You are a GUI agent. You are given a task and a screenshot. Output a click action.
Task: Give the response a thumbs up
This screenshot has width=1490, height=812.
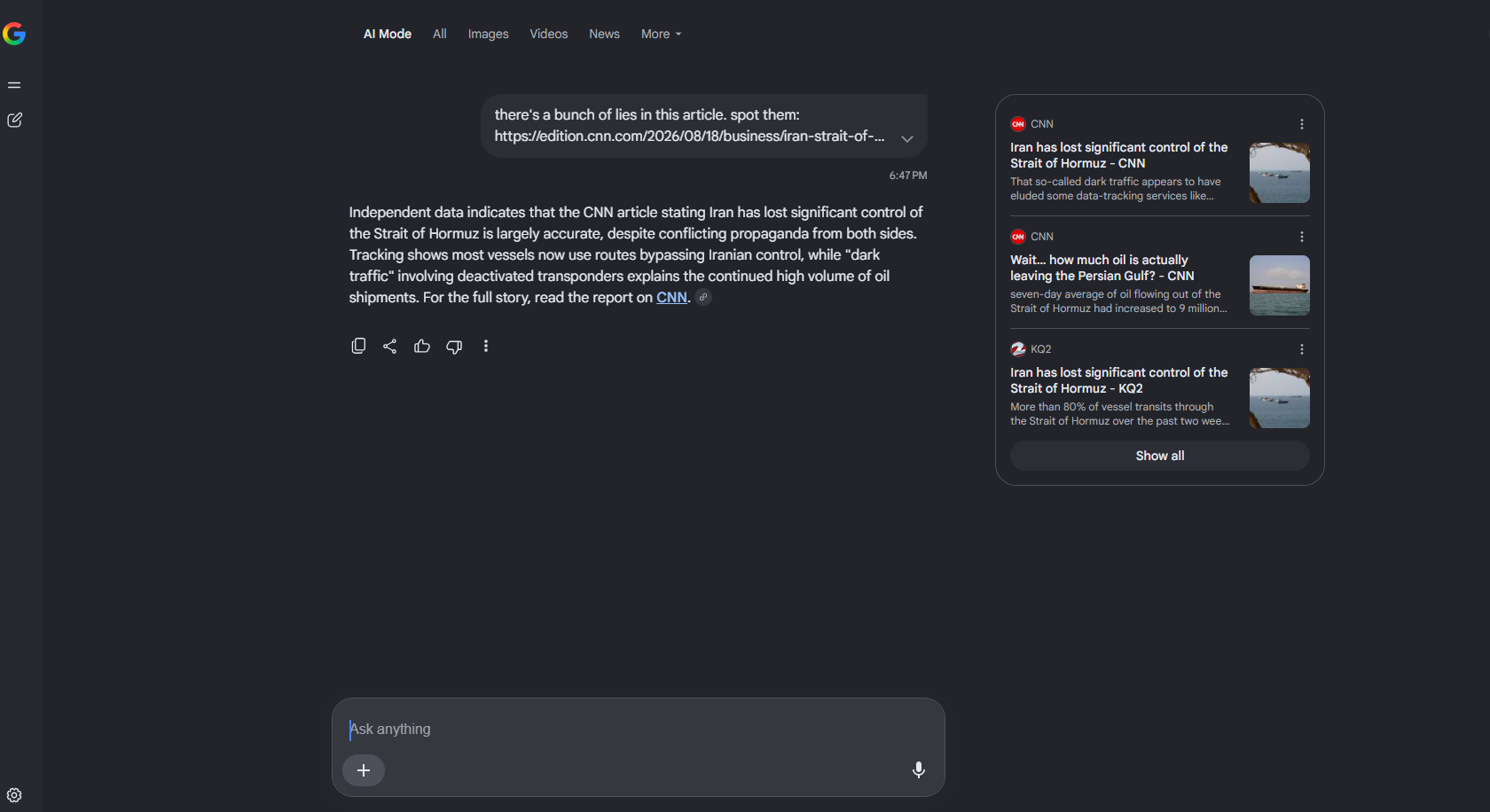pyautogui.click(x=422, y=346)
